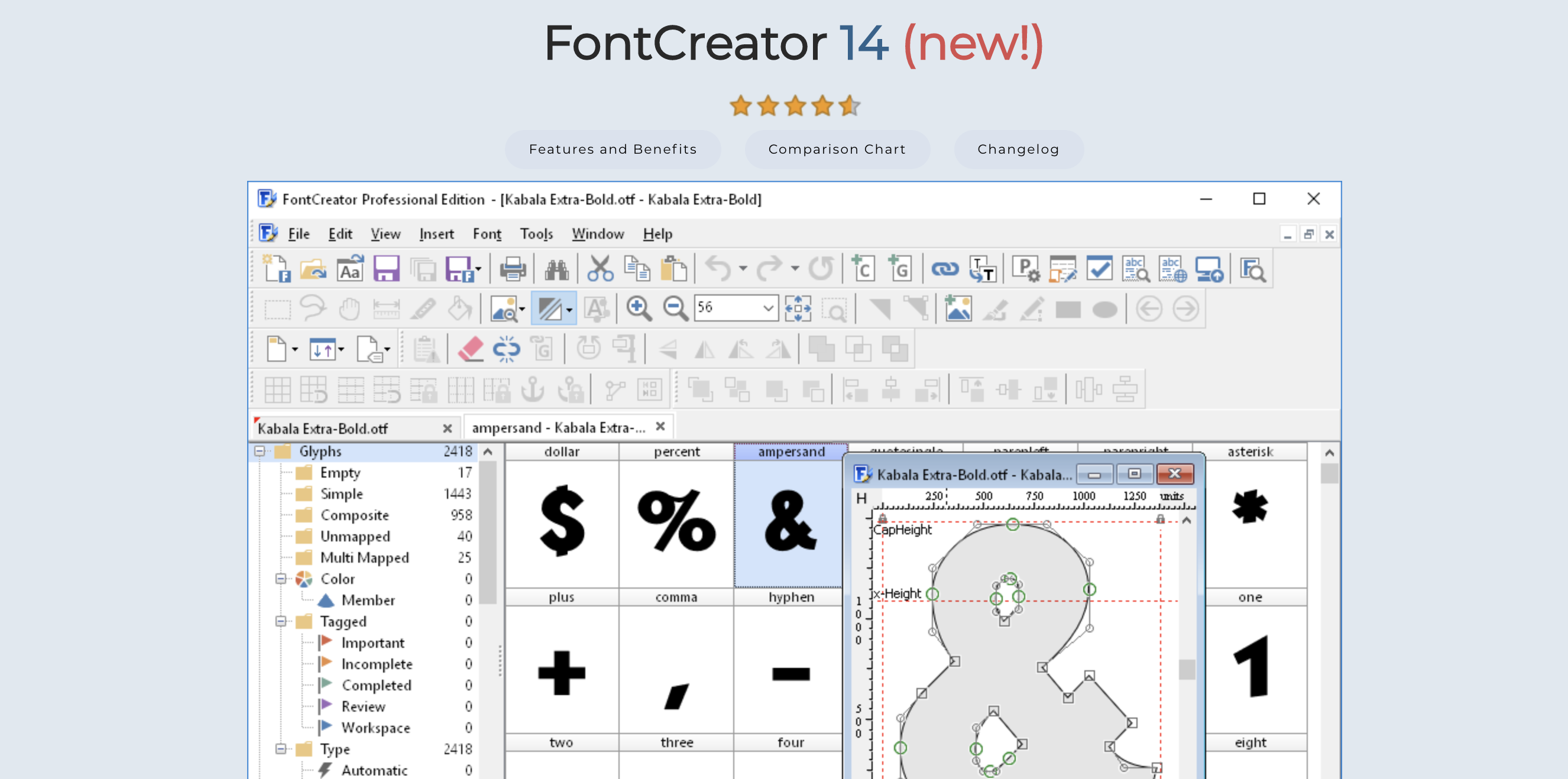Select the Zoom In magnifier tool
This screenshot has width=1568, height=779.
tap(638, 309)
